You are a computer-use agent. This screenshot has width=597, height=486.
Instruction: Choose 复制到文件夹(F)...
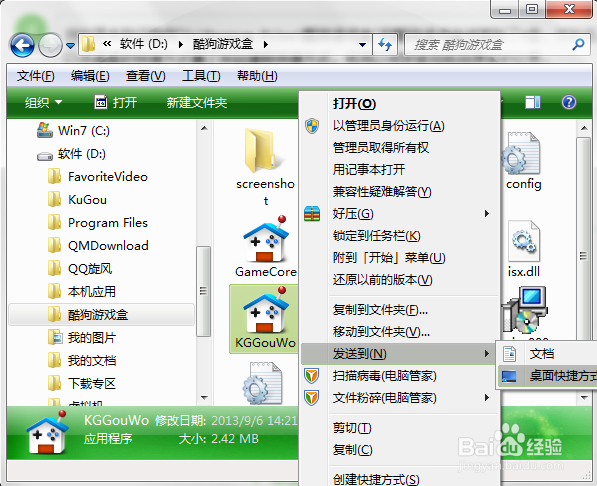[x=399, y=310]
